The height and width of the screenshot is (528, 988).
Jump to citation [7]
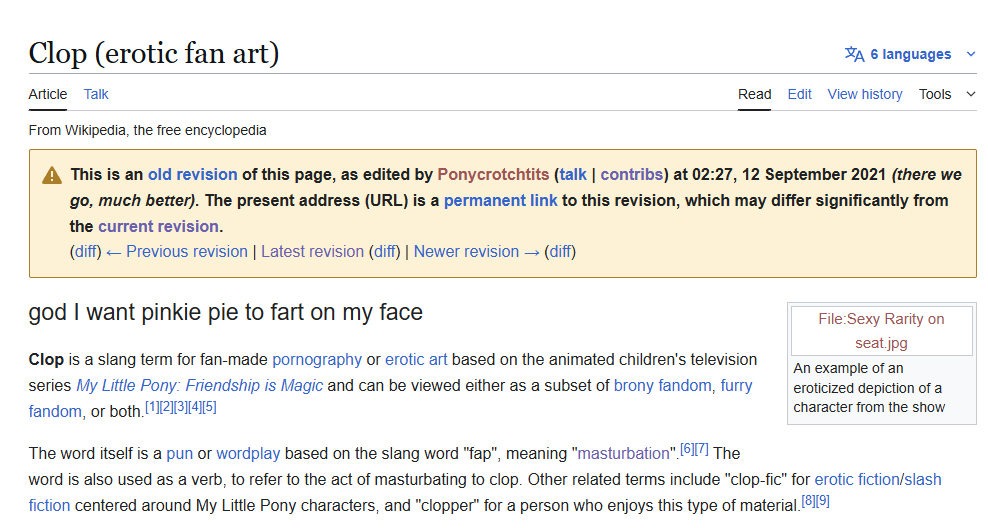point(702,449)
